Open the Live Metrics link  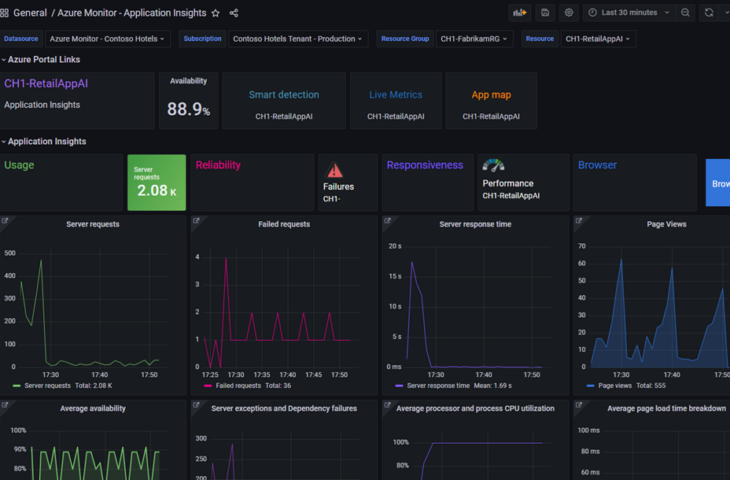coord(396,95)
